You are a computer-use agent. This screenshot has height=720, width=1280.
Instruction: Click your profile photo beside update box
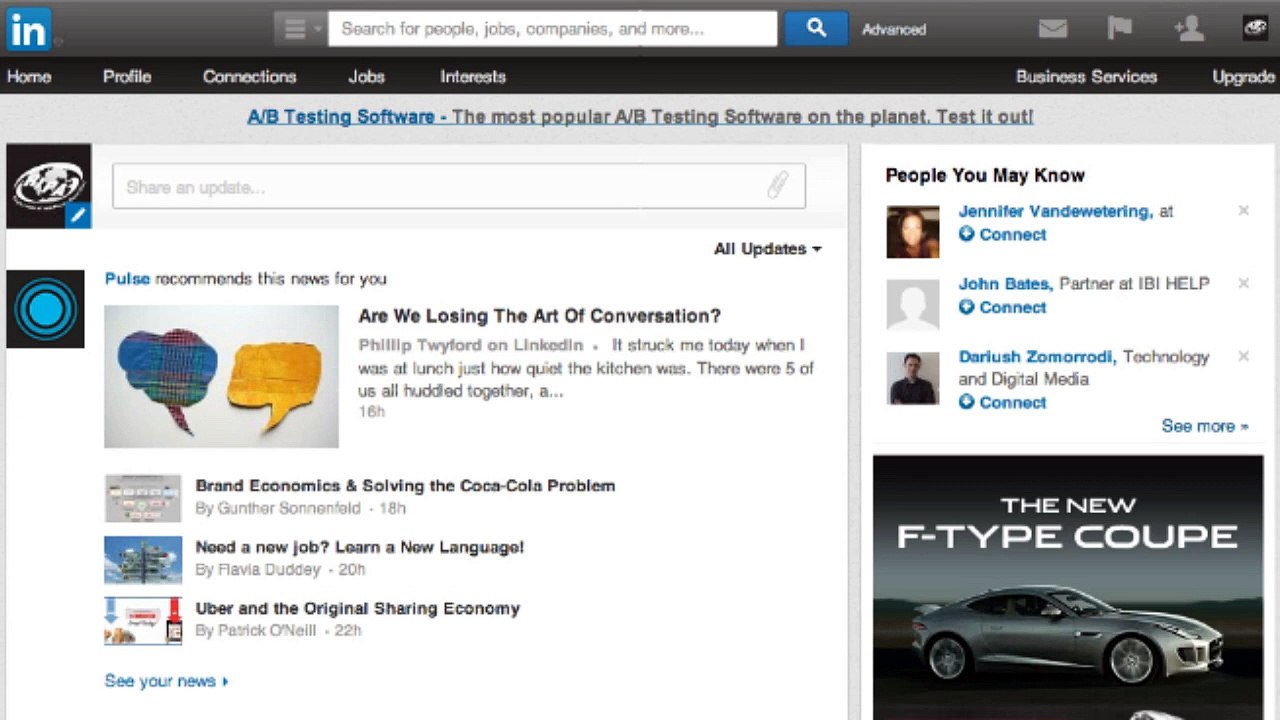[48, 186]
